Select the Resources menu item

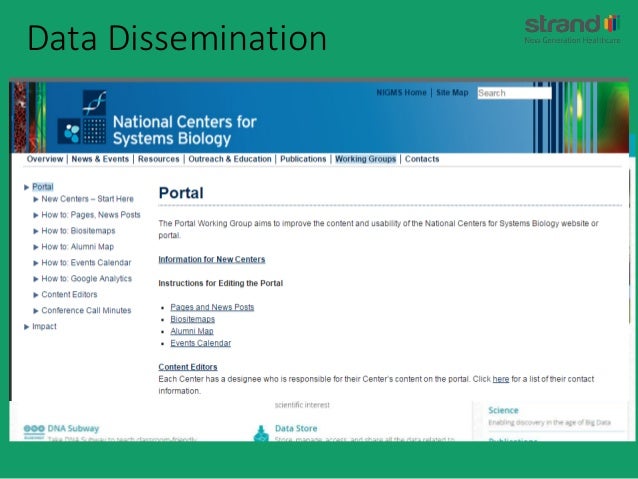click(x=158, y=159)
